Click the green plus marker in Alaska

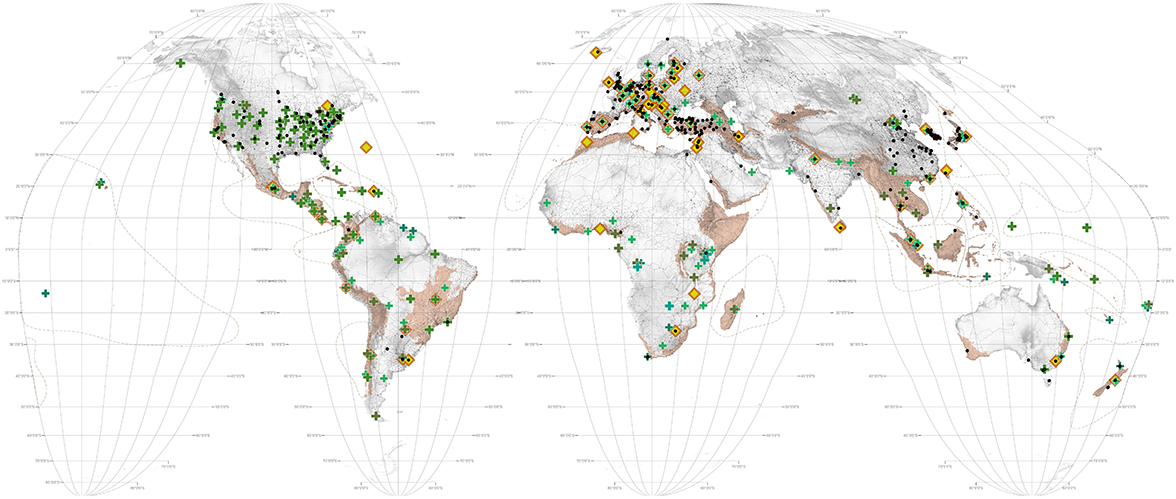click(180, 64)
